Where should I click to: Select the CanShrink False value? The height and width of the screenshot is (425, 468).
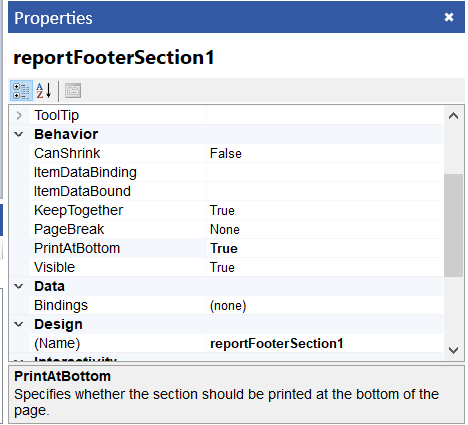click(x=325, y=154)
